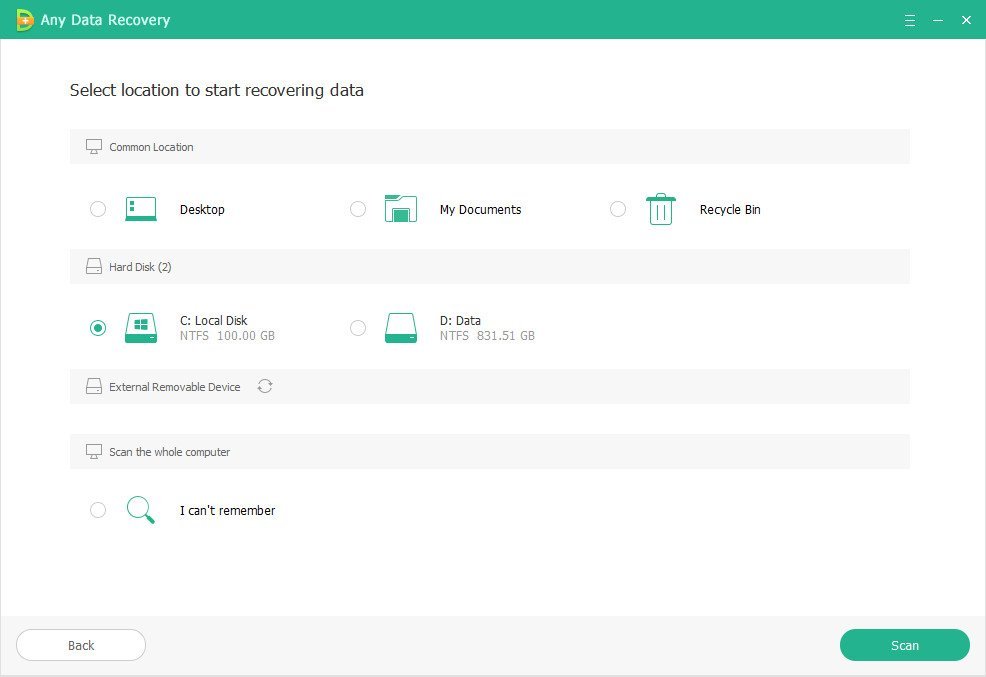This screenshot has height=677, width=986.
Task: Click the Scan the whole computer section icon
Action: pos(94,451)
